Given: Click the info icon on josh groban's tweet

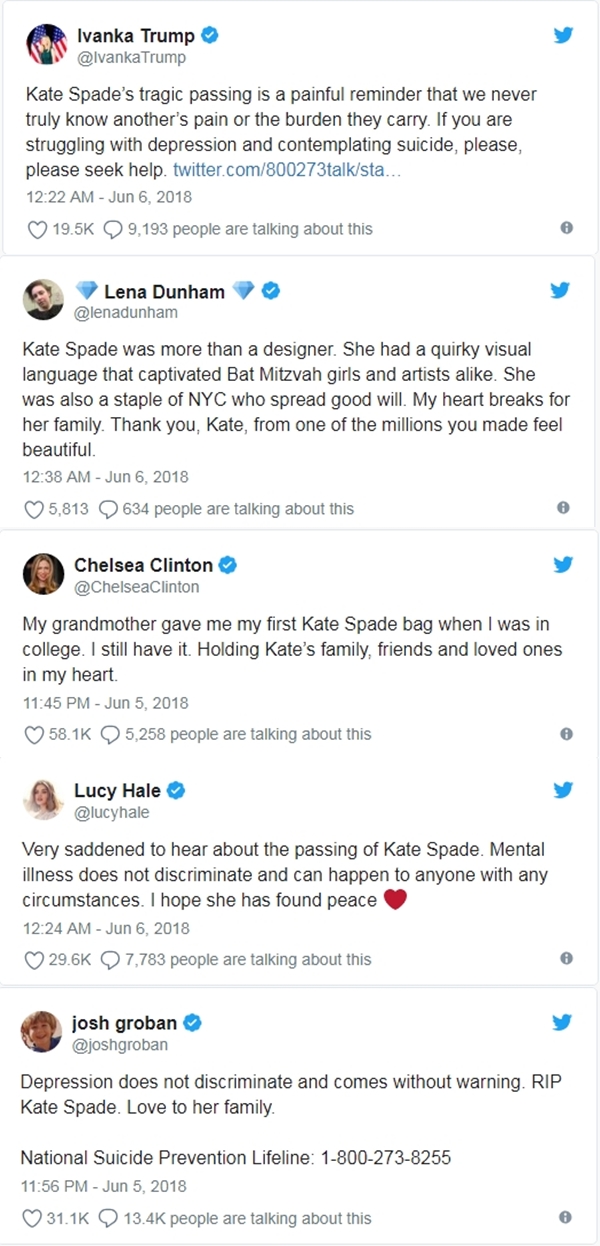Looking at the screenshot, I should pyautogui.click(x=566, y=1217).
